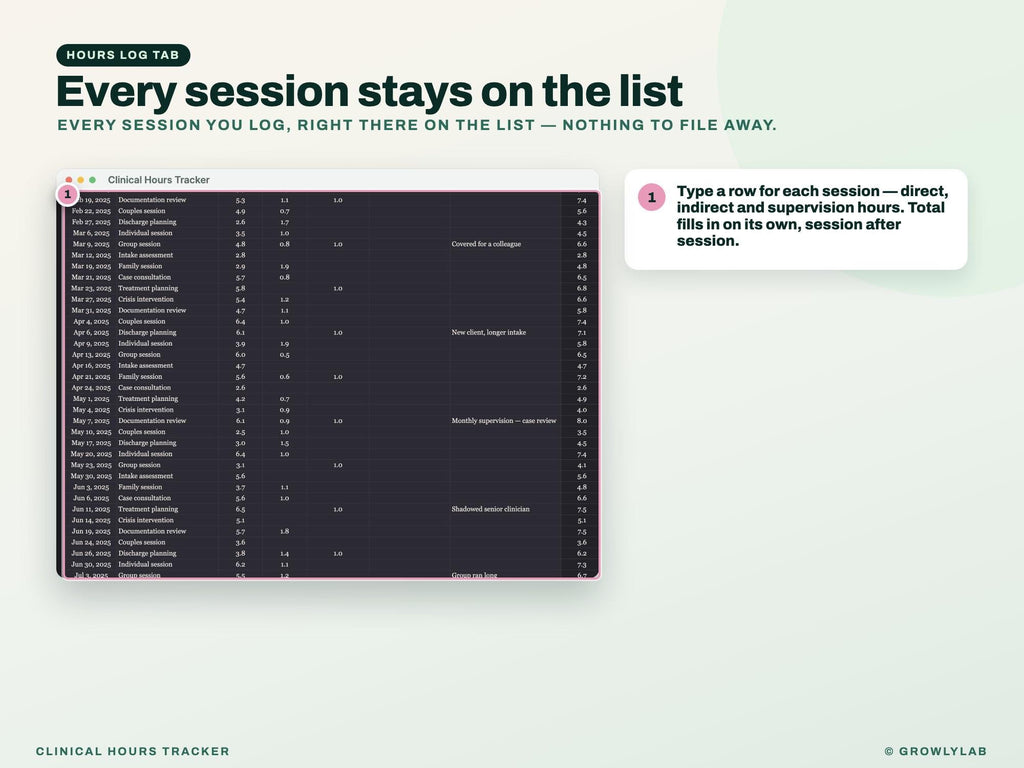The image size is (1024, 768).
Task: Click the 'Shadowed senior clinician' note
Action: pyautogui.click(x=490, y=509)
